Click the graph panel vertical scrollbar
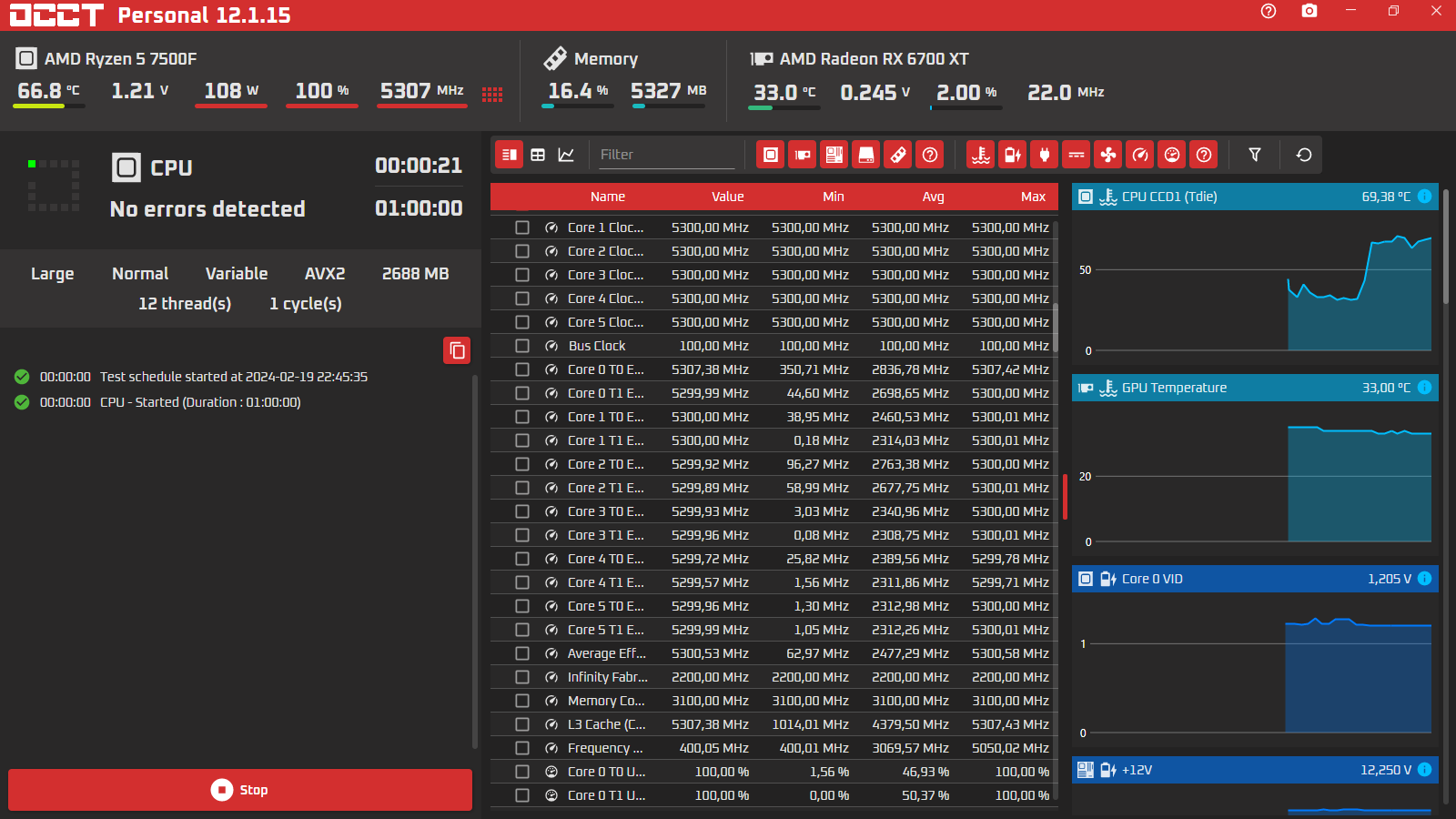 [x=1446, y=246]
